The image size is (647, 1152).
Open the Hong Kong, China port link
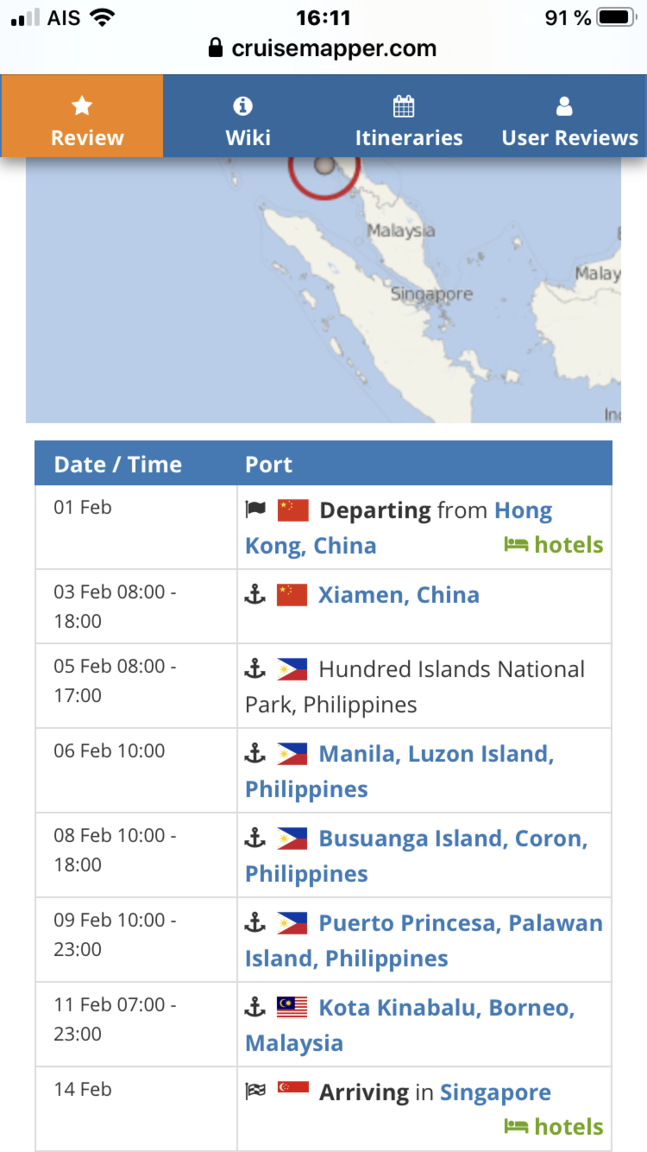tap(399, 528)
